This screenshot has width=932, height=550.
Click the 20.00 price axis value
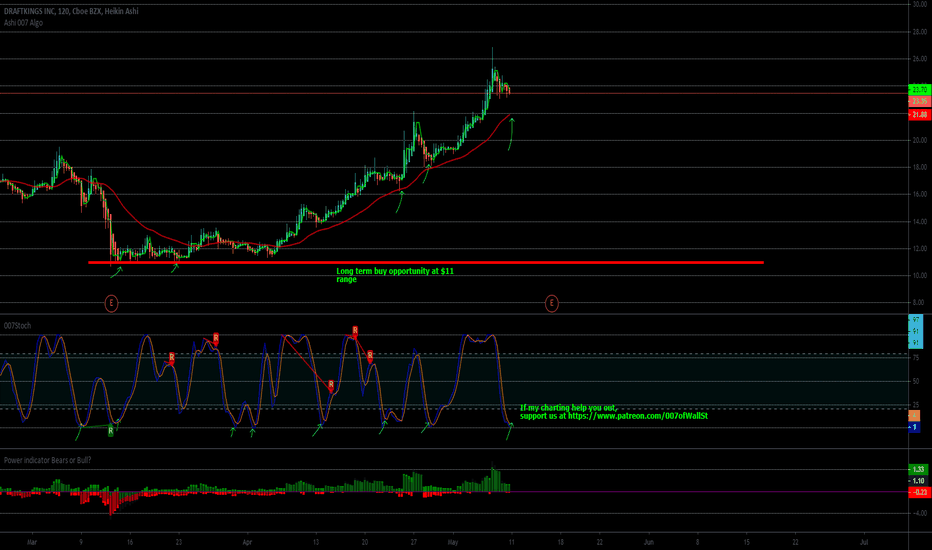(920, 140)
